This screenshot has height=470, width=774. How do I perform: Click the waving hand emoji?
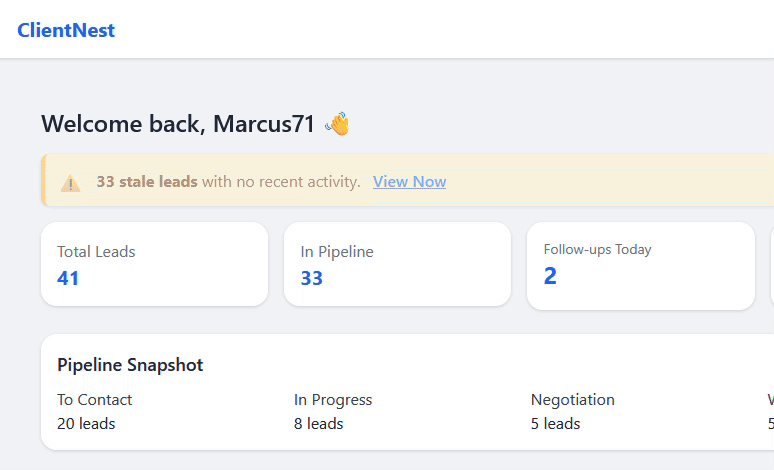338,123
